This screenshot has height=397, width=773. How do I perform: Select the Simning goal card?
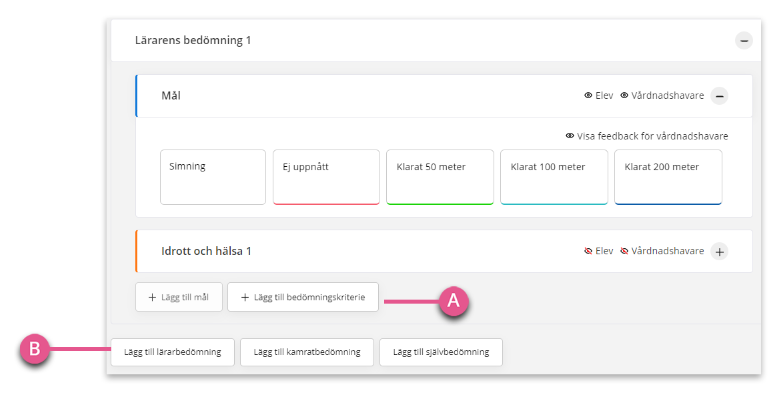(x=213, y=177)
